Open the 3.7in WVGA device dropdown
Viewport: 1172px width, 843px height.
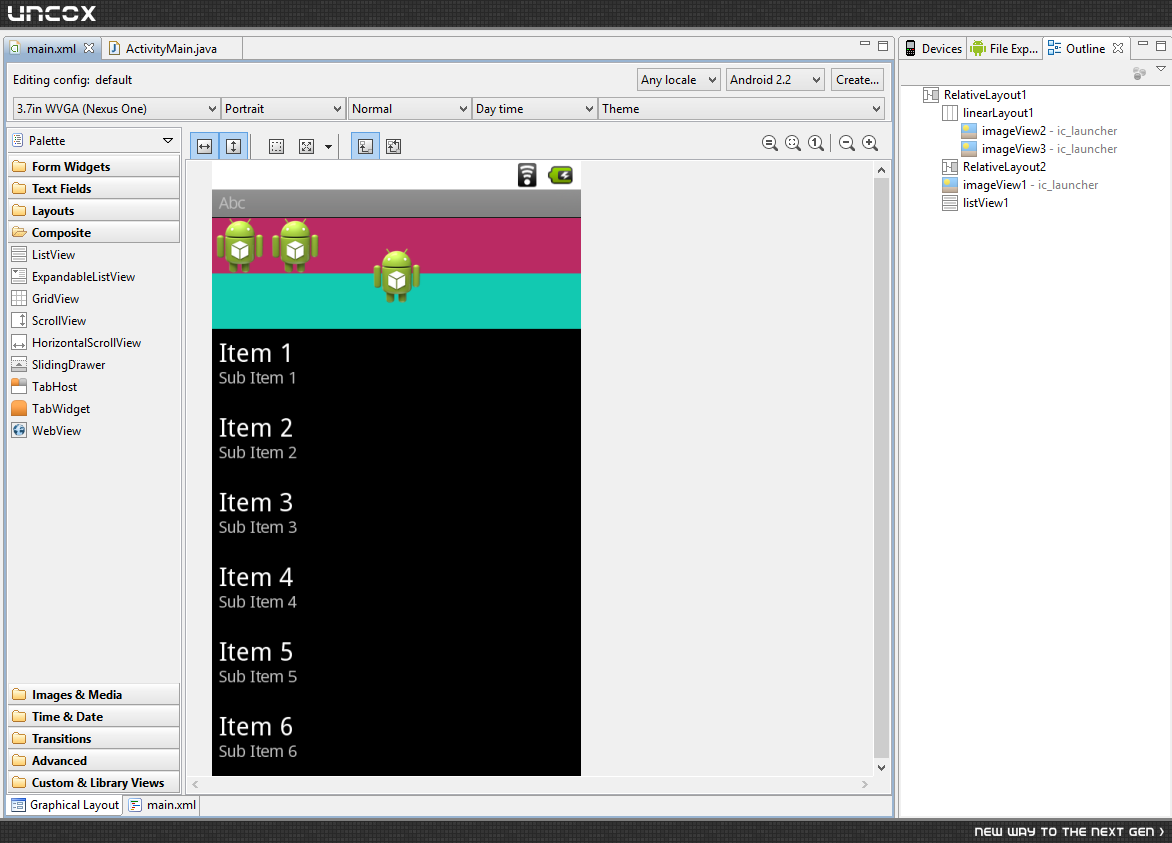tap(116, 108)
